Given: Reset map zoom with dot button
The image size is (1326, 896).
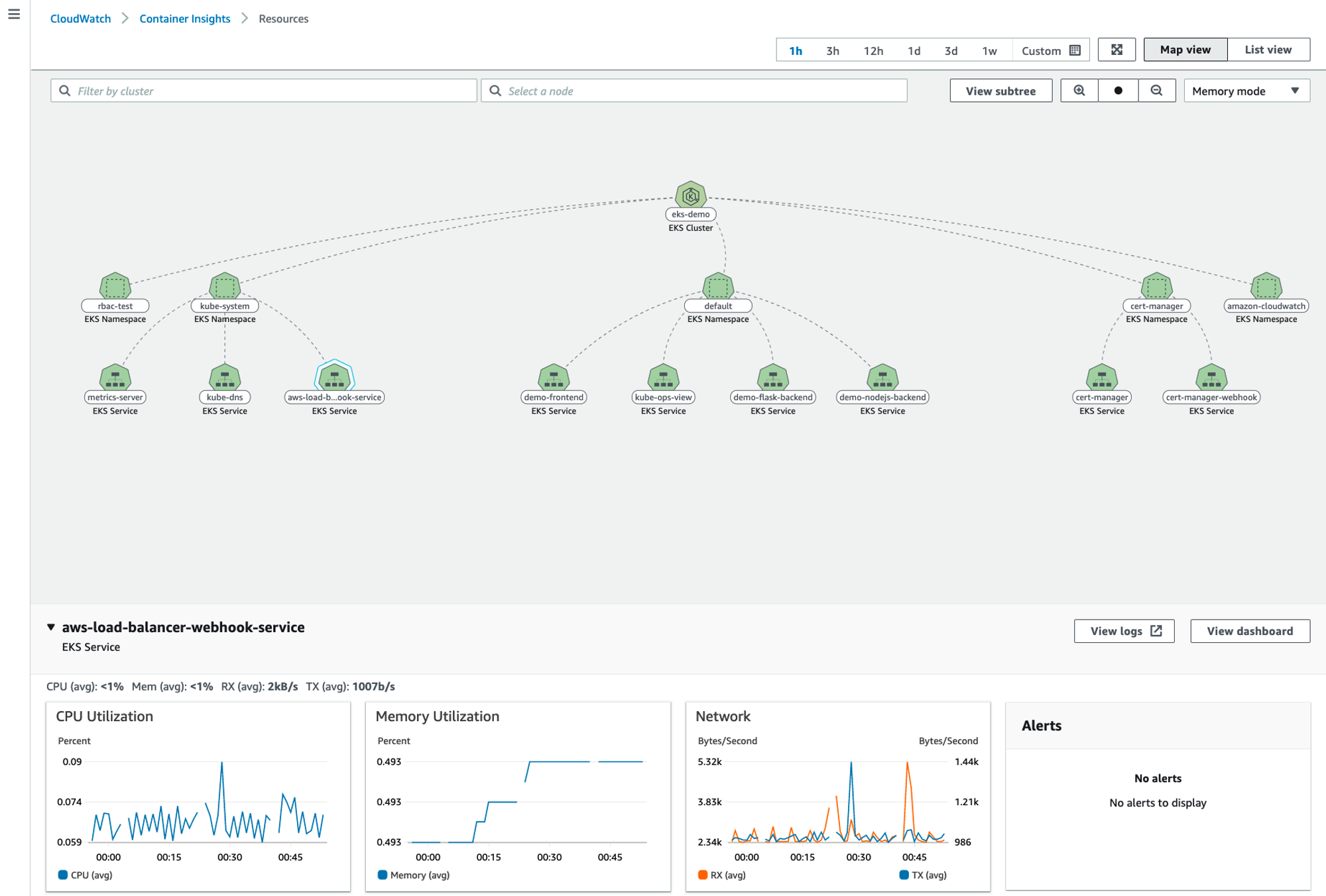Looking at the screenshot, I should pyautogui.click(x=1118, y=91).
